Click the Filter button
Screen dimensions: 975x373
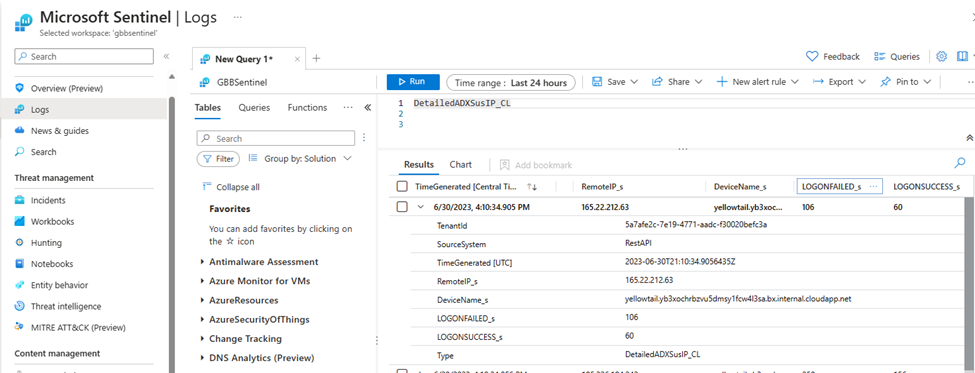[x=218, y=159]
